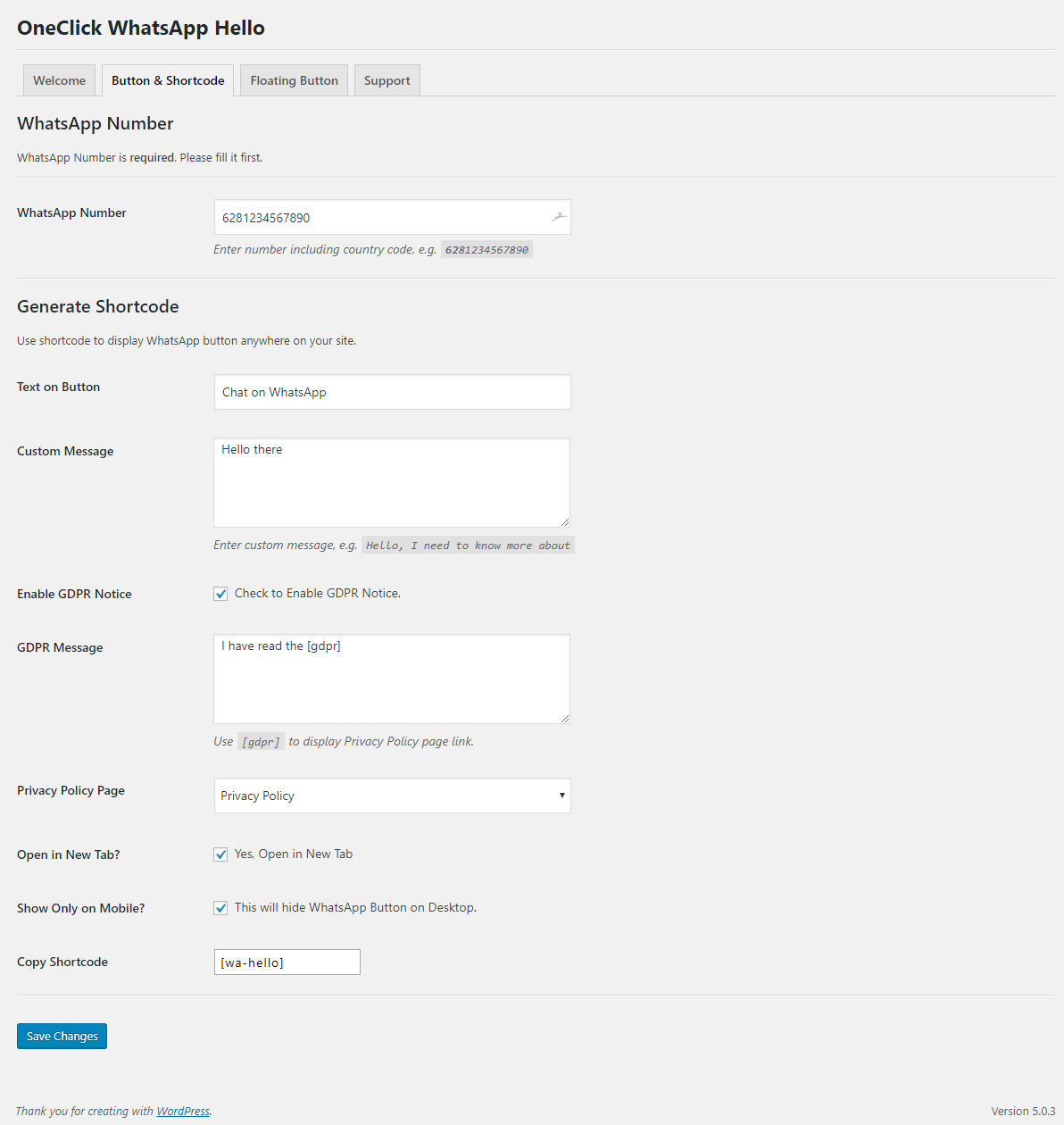Image resolution: width=1064 pixels, height=1125 pixels.
Task: Click the GDPR Message textarea resize handle
Action: pos(564,718)
